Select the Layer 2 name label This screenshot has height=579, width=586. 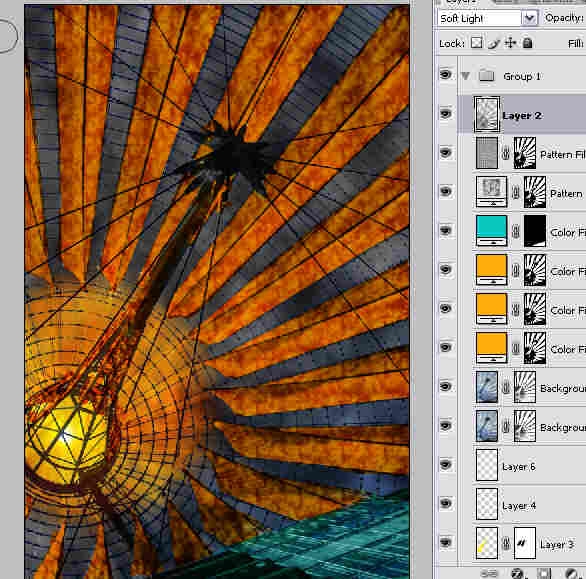pos(522,116)
